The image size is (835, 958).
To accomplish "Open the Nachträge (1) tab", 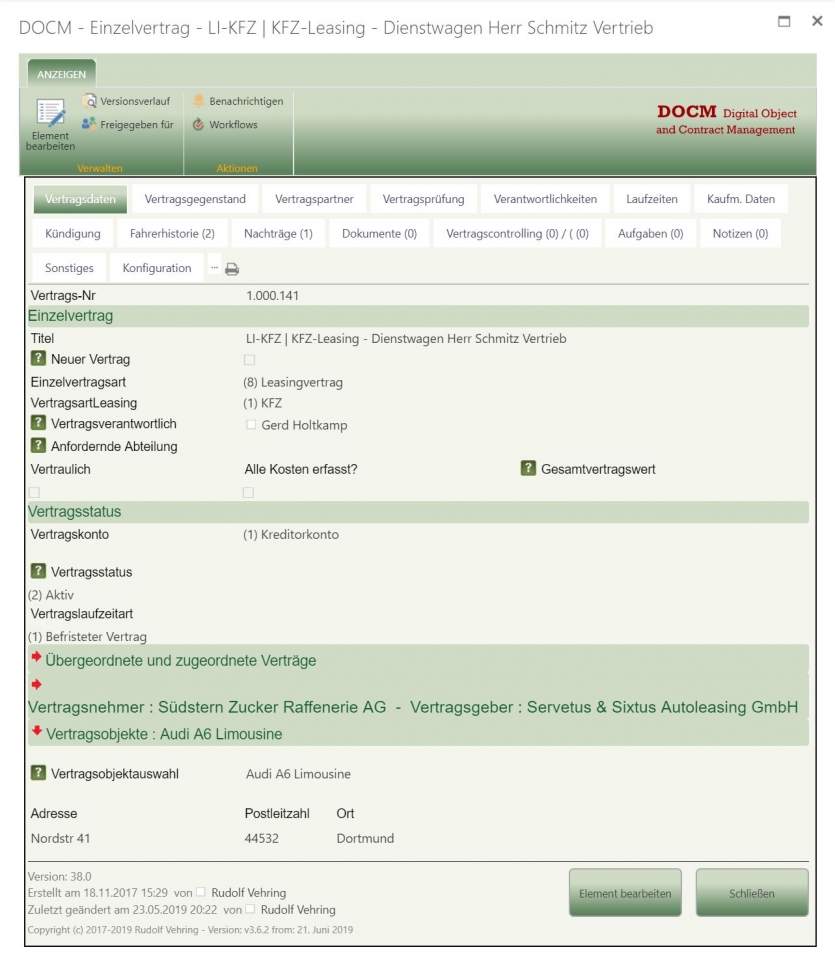I will [x=278, y=233].
